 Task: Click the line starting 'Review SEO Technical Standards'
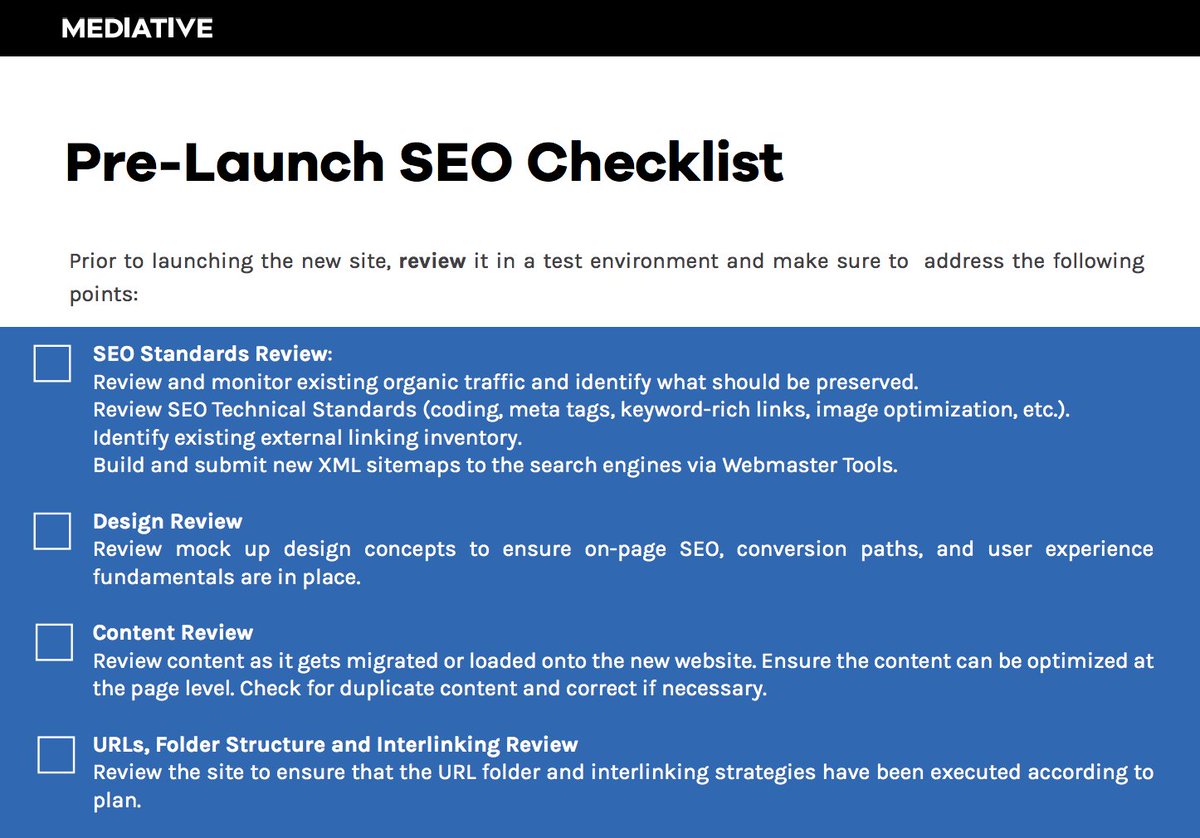(x=582, y=410)
